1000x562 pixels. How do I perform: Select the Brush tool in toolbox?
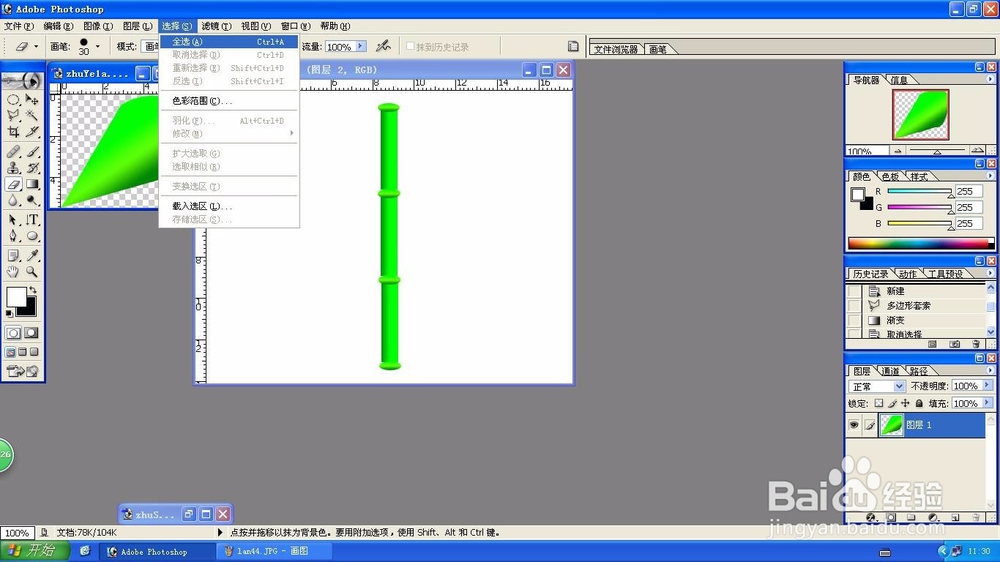point(32,152)
